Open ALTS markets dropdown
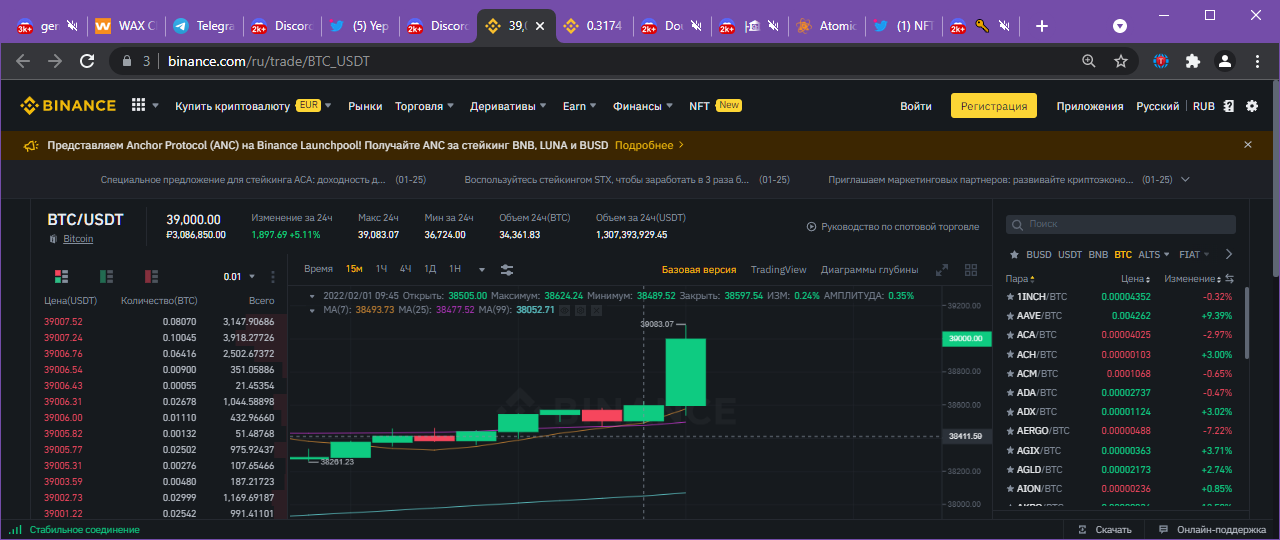The image size is (1280, 540). [x=1153, y=255]
